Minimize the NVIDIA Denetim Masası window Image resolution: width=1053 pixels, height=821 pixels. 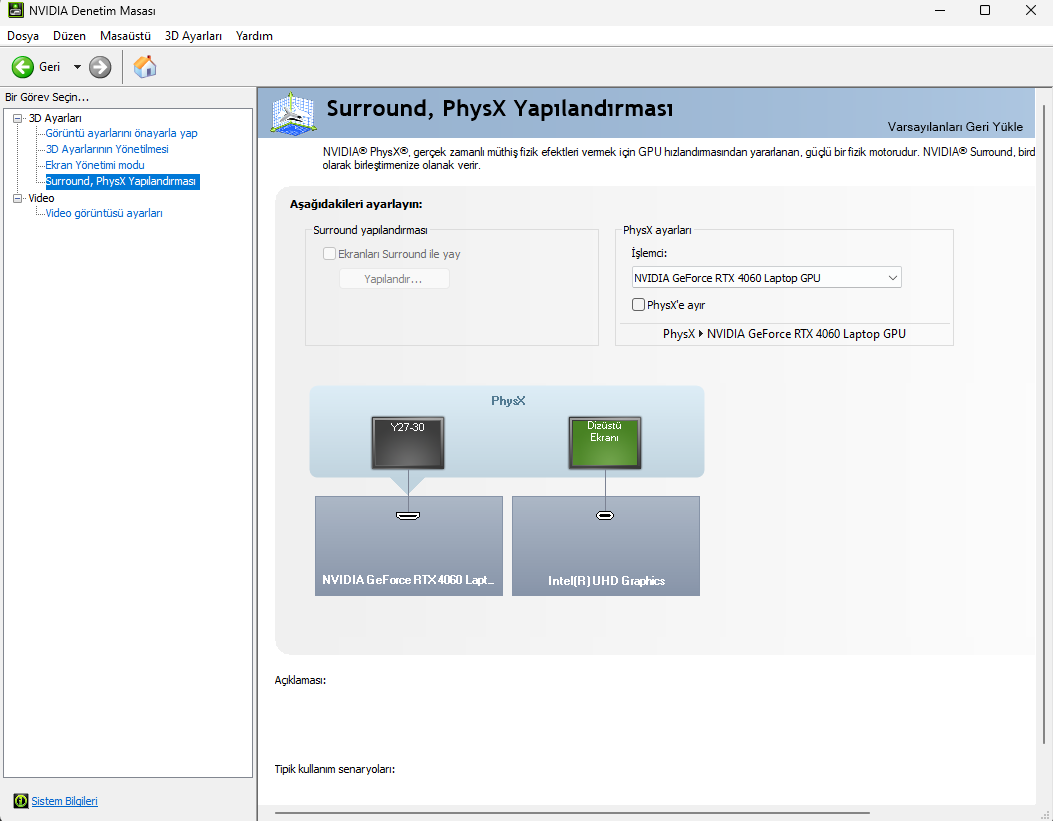pos(940,10)
